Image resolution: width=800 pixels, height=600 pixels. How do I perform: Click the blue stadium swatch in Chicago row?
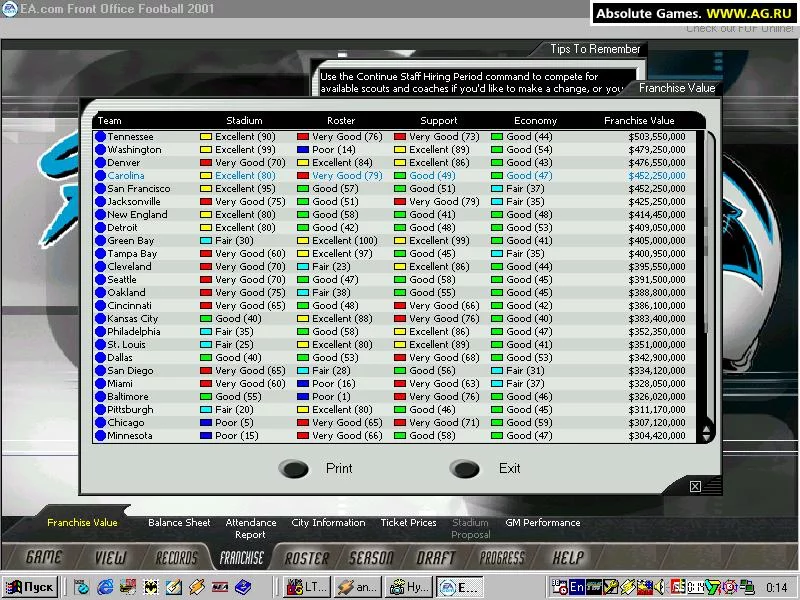click(x=206, y=422)
